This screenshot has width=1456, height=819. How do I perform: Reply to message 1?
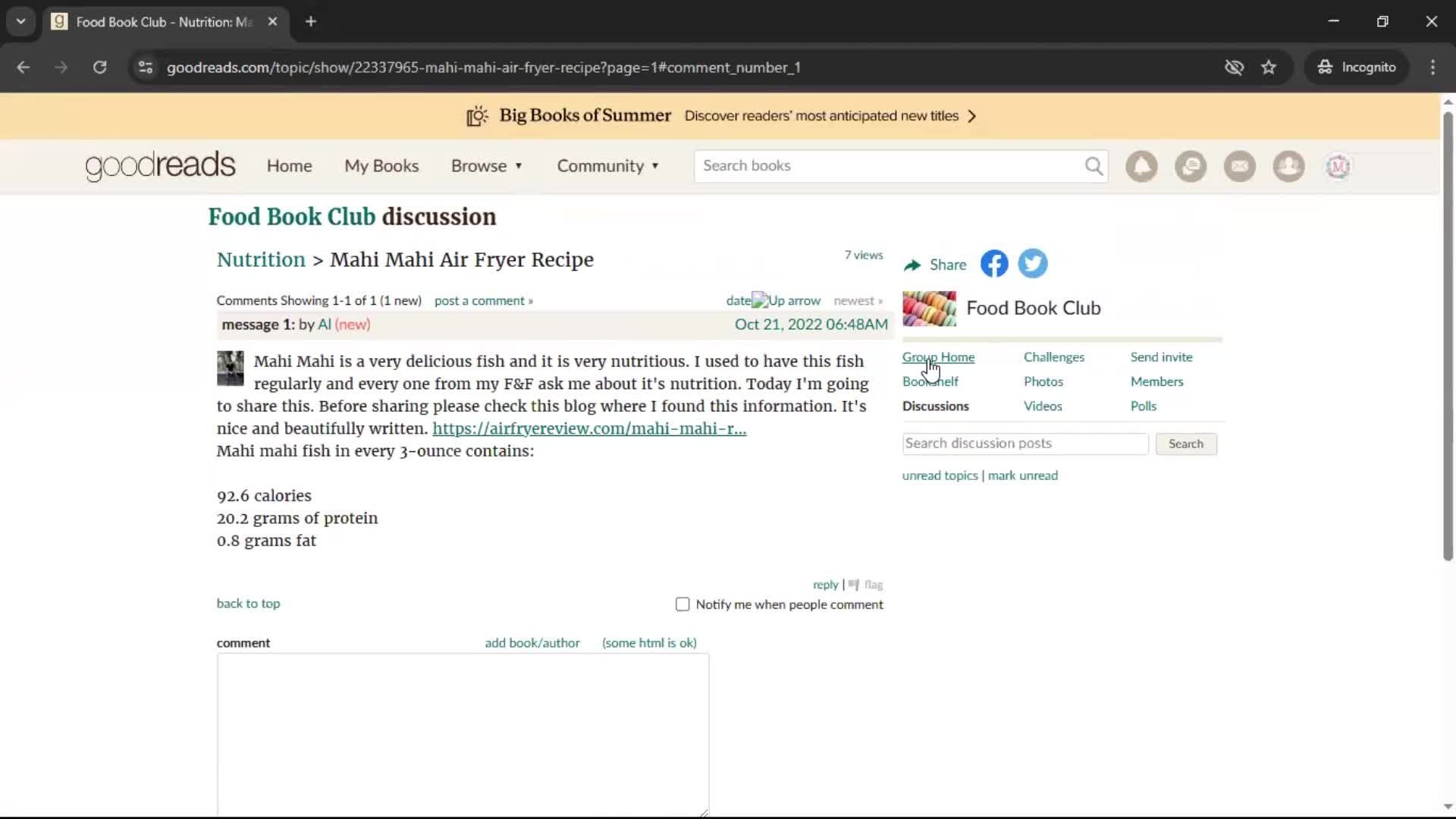(825, 585)
